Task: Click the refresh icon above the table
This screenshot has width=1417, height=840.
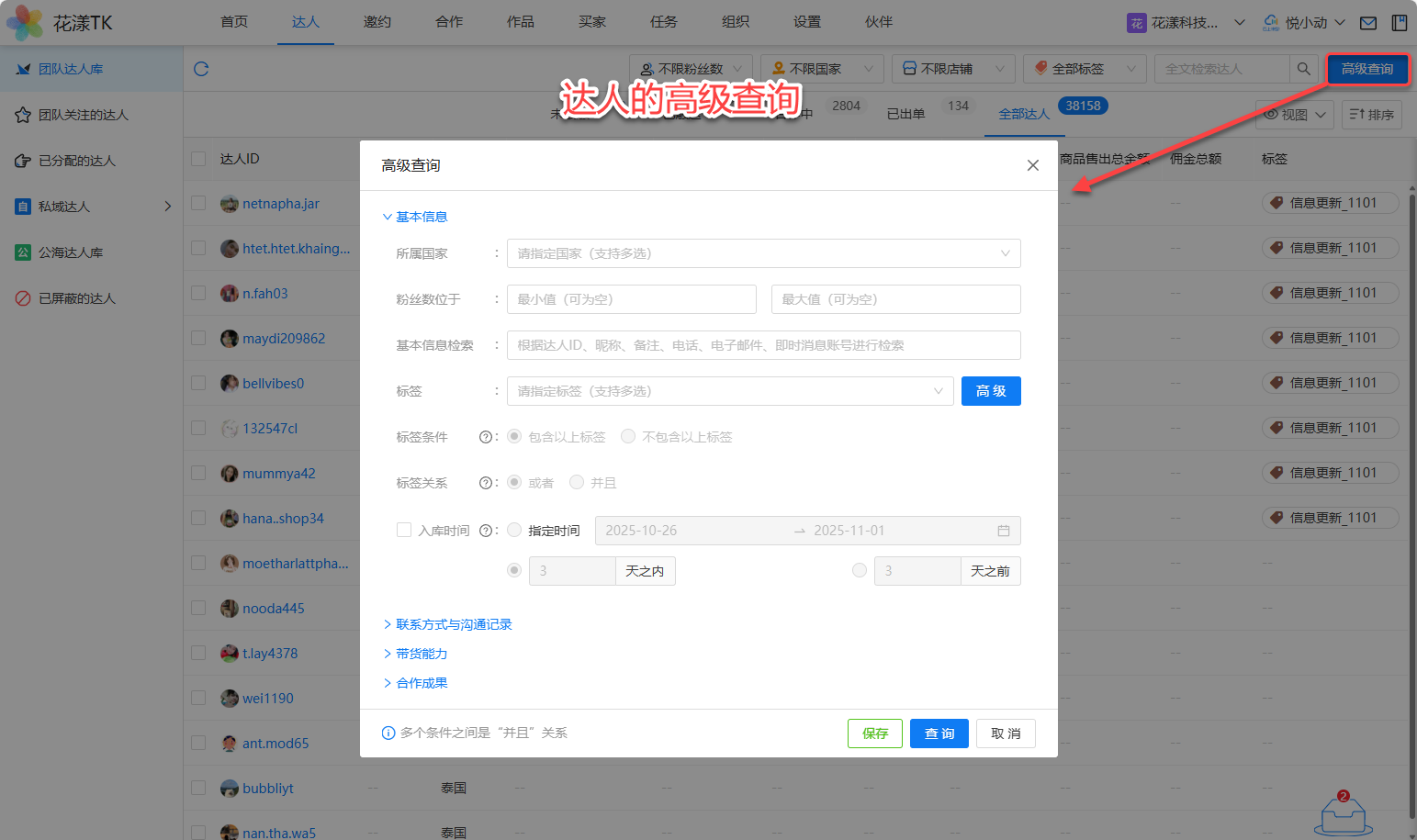Action: [201, 69]
